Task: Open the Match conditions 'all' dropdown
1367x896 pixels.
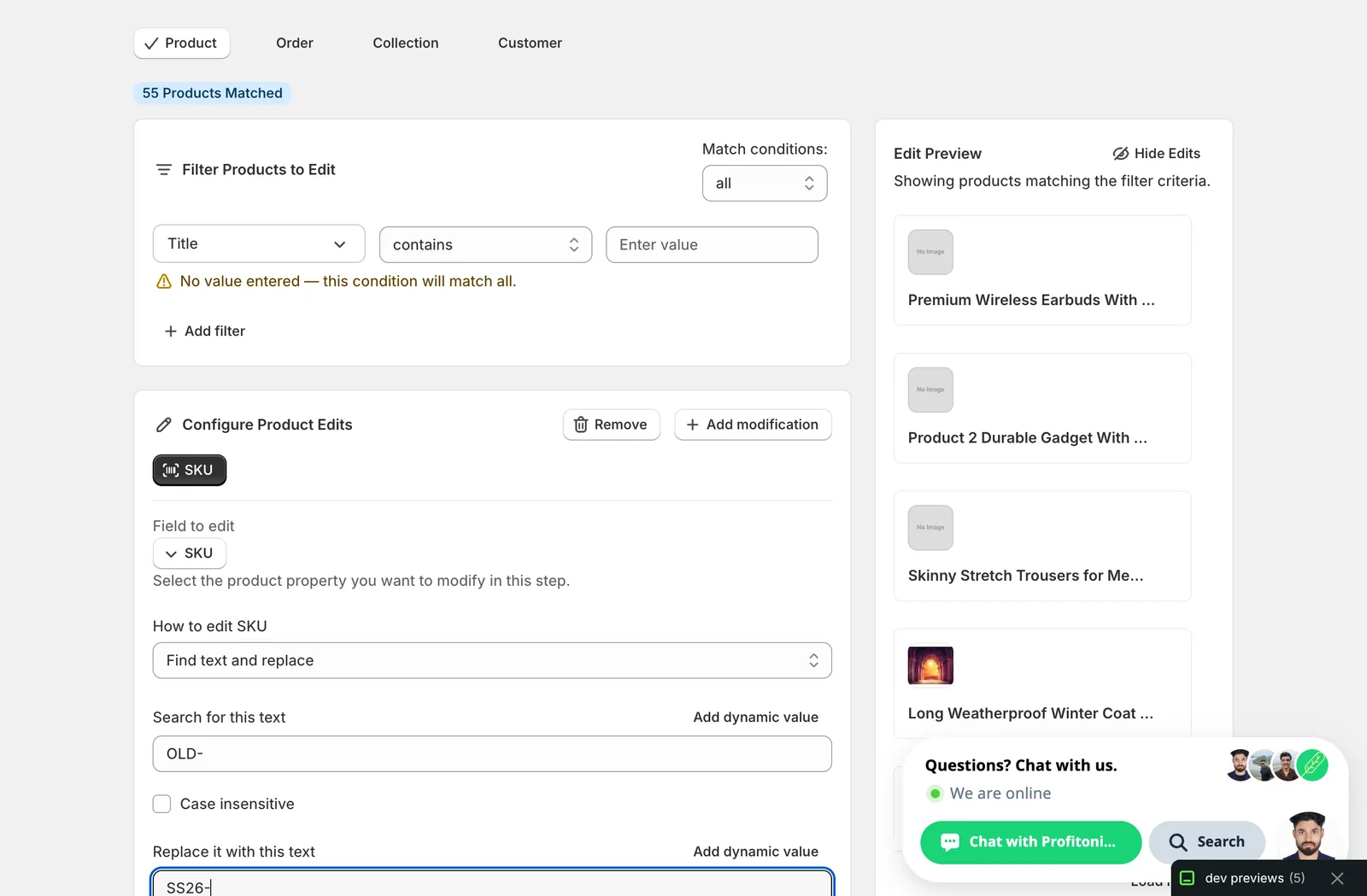Action: point(765,183)
